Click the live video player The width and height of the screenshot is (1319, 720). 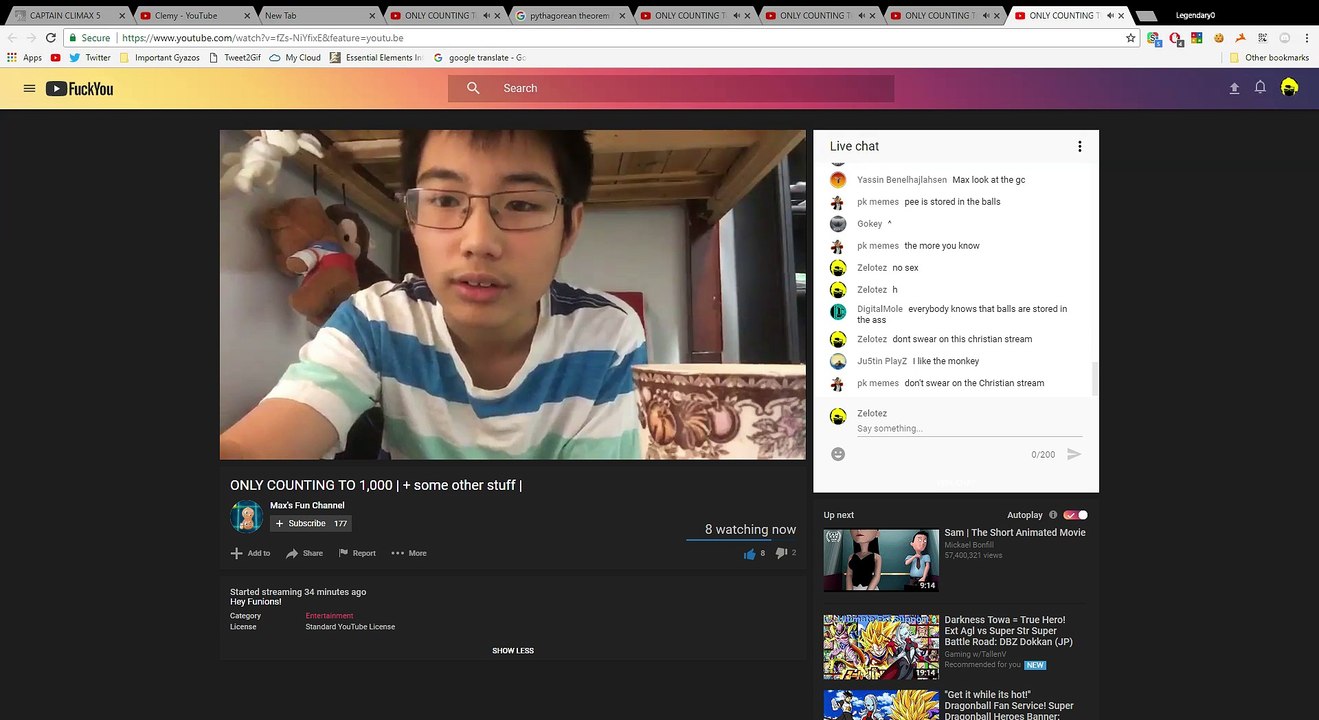pyautogui.click(x=512, y=294)
